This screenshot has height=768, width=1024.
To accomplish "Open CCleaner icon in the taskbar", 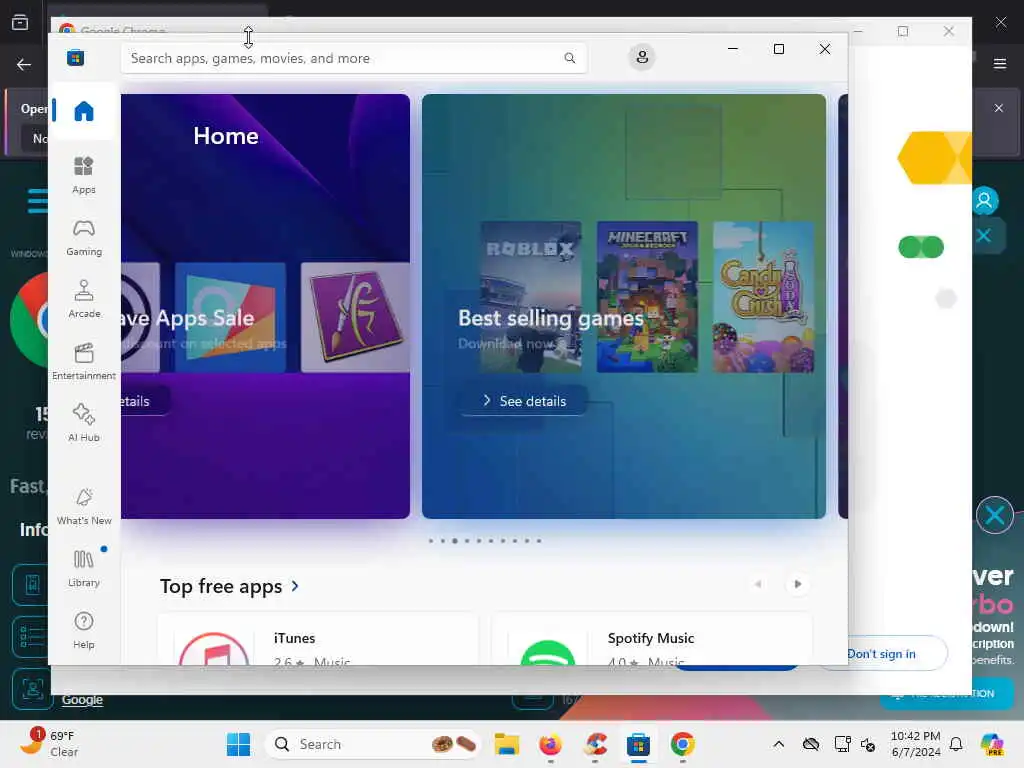I will pos(595,744).
